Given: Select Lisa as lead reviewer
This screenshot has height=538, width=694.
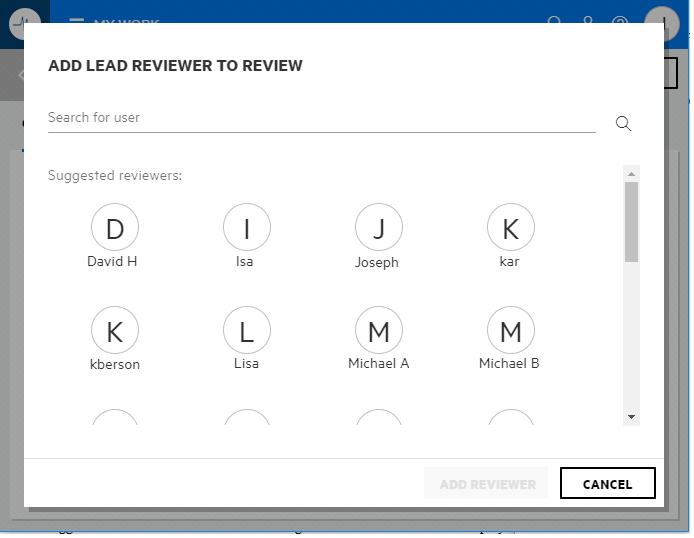Looking at the screenshot, I should [247, 331].
